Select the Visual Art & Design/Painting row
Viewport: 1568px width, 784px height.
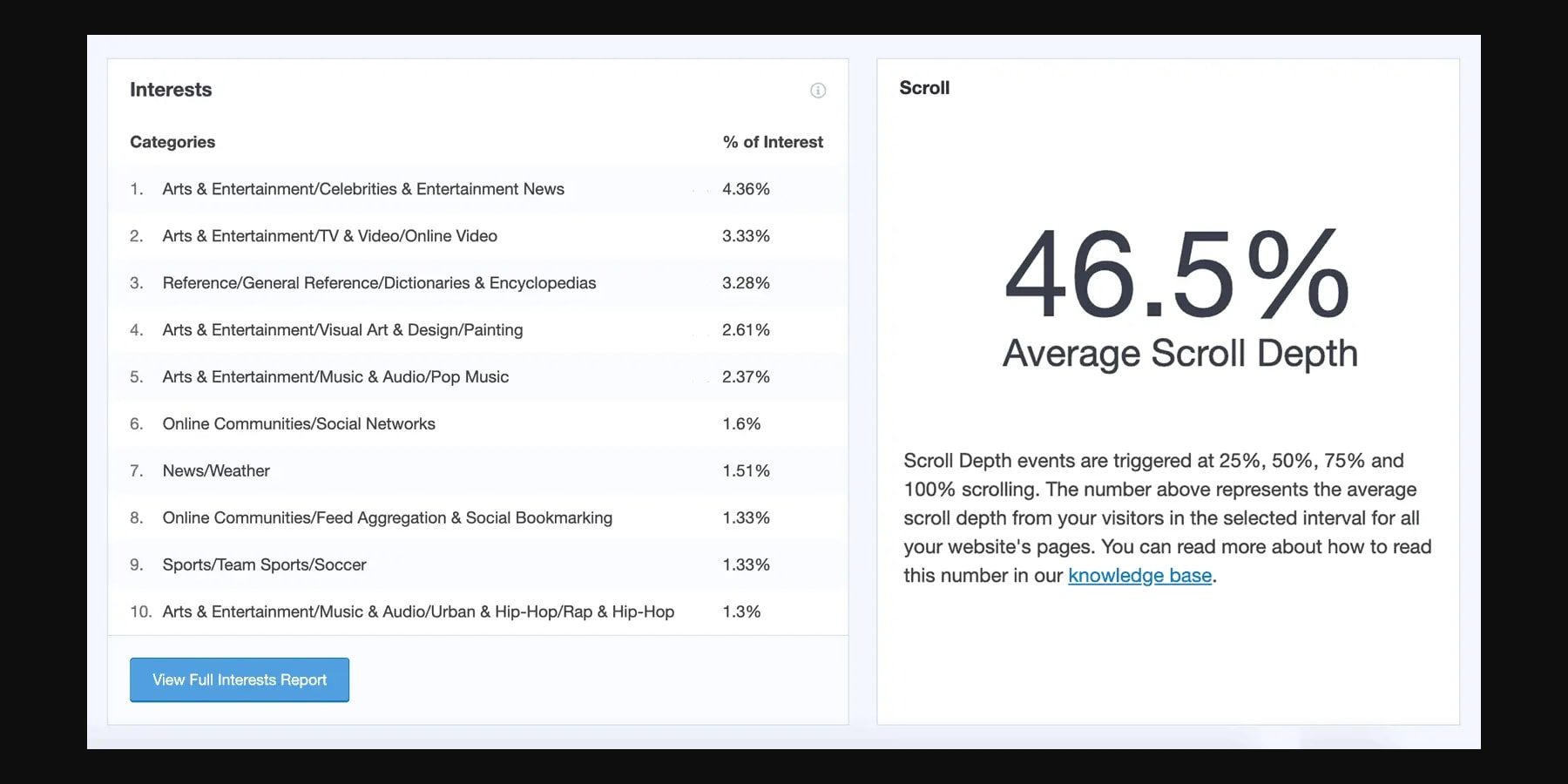[342, 329]
